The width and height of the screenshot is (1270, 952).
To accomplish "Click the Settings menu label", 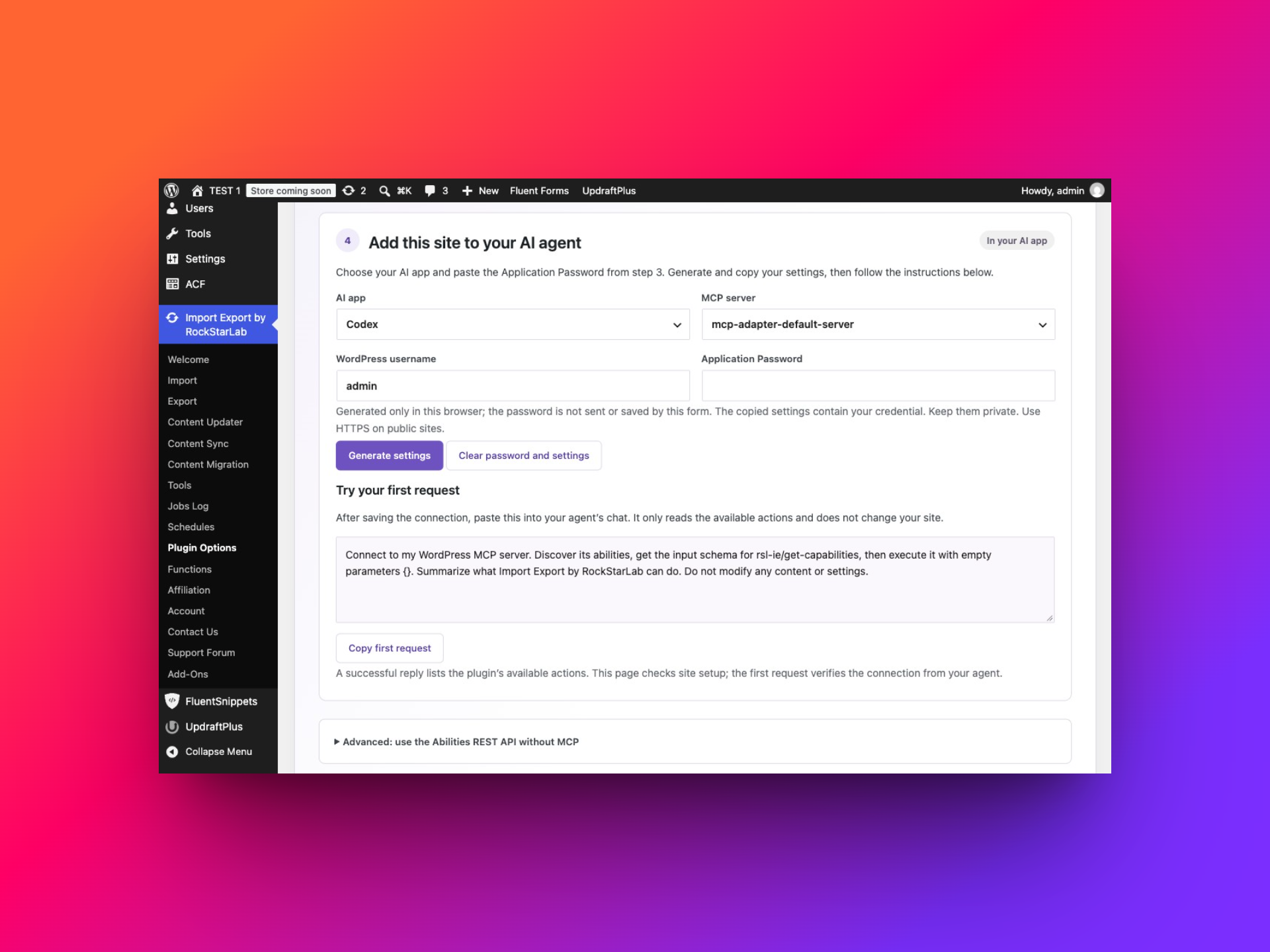I will [x=205, y=258].
